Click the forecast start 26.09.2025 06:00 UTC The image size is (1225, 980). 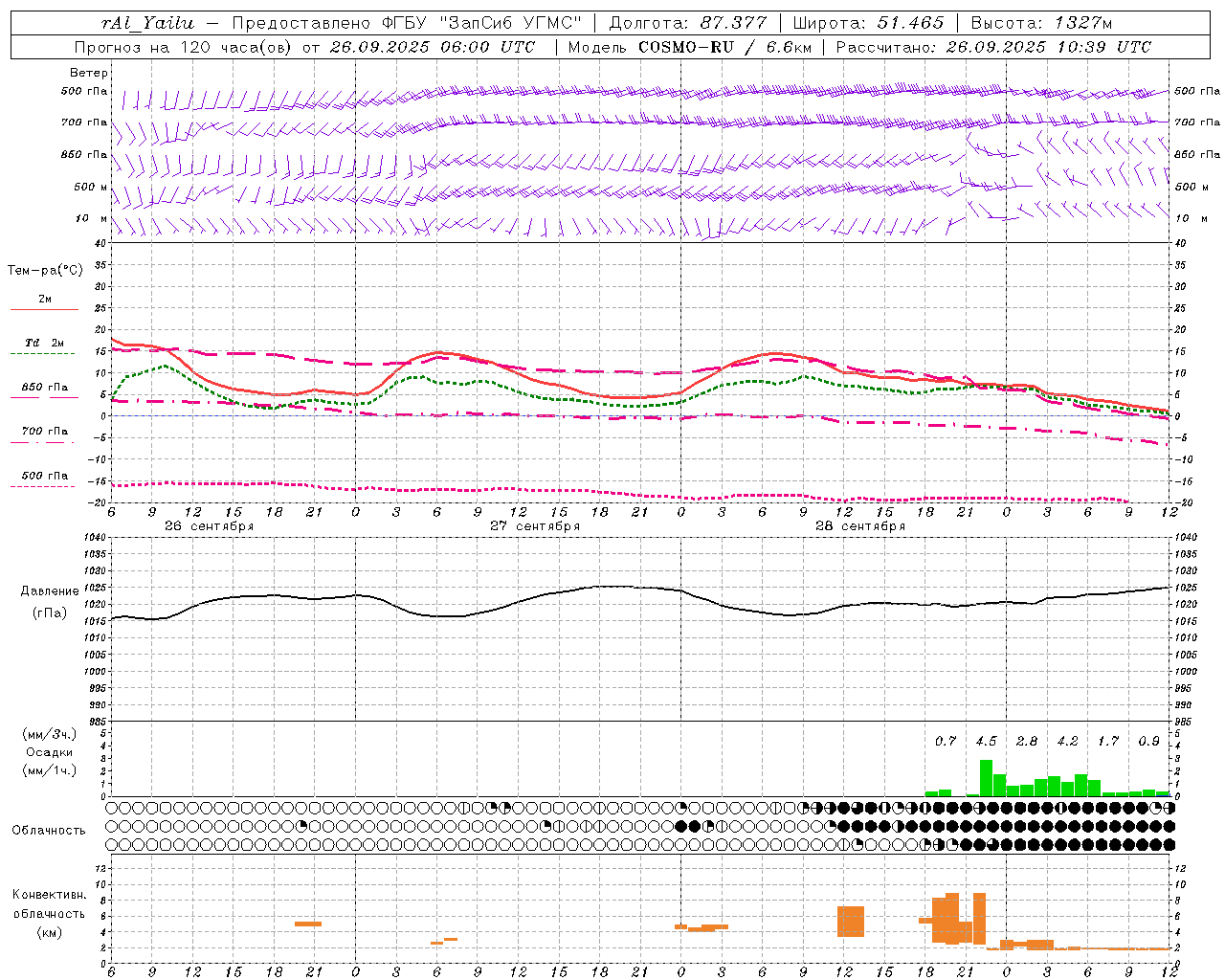pos(433,47)
